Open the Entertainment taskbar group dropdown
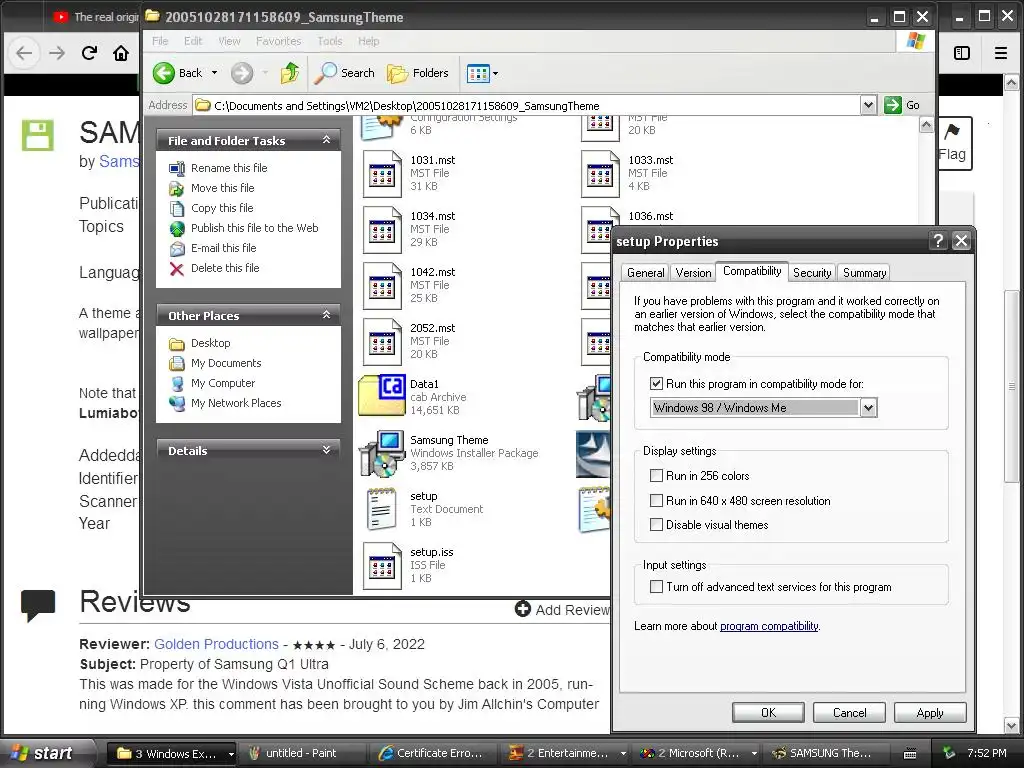The height and width of the screenshot is (768, 1024). [x=623, y=754]
